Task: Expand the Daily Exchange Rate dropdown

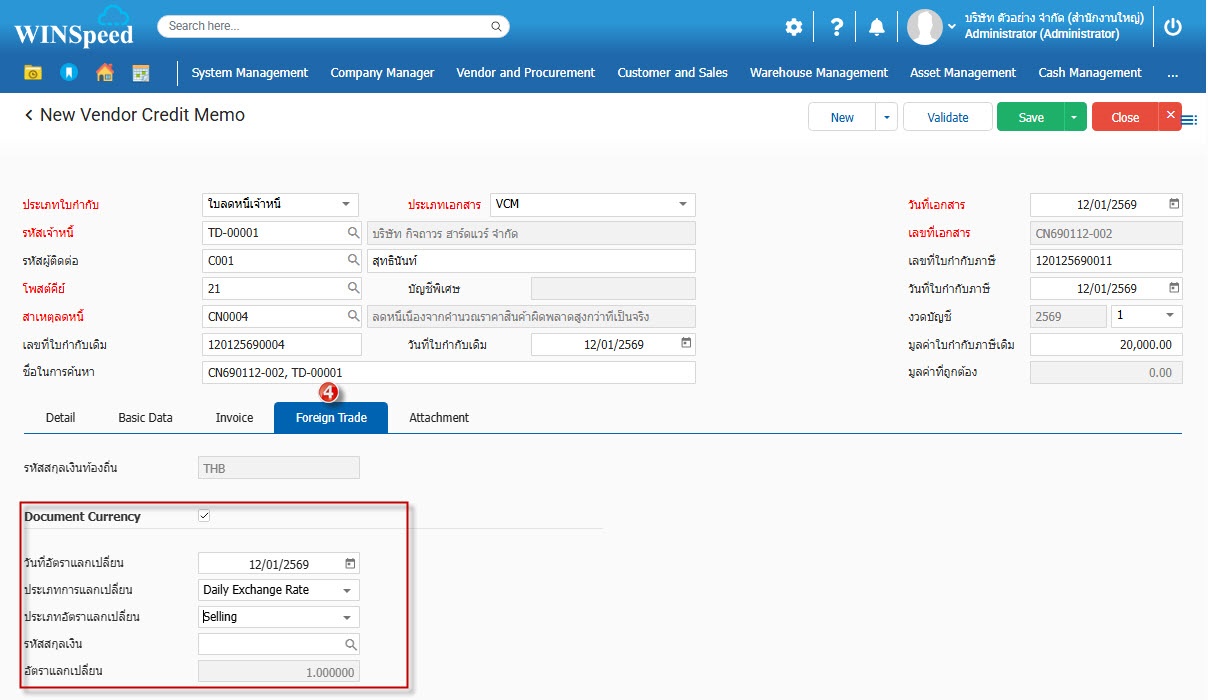Action: tap(347, 590)
